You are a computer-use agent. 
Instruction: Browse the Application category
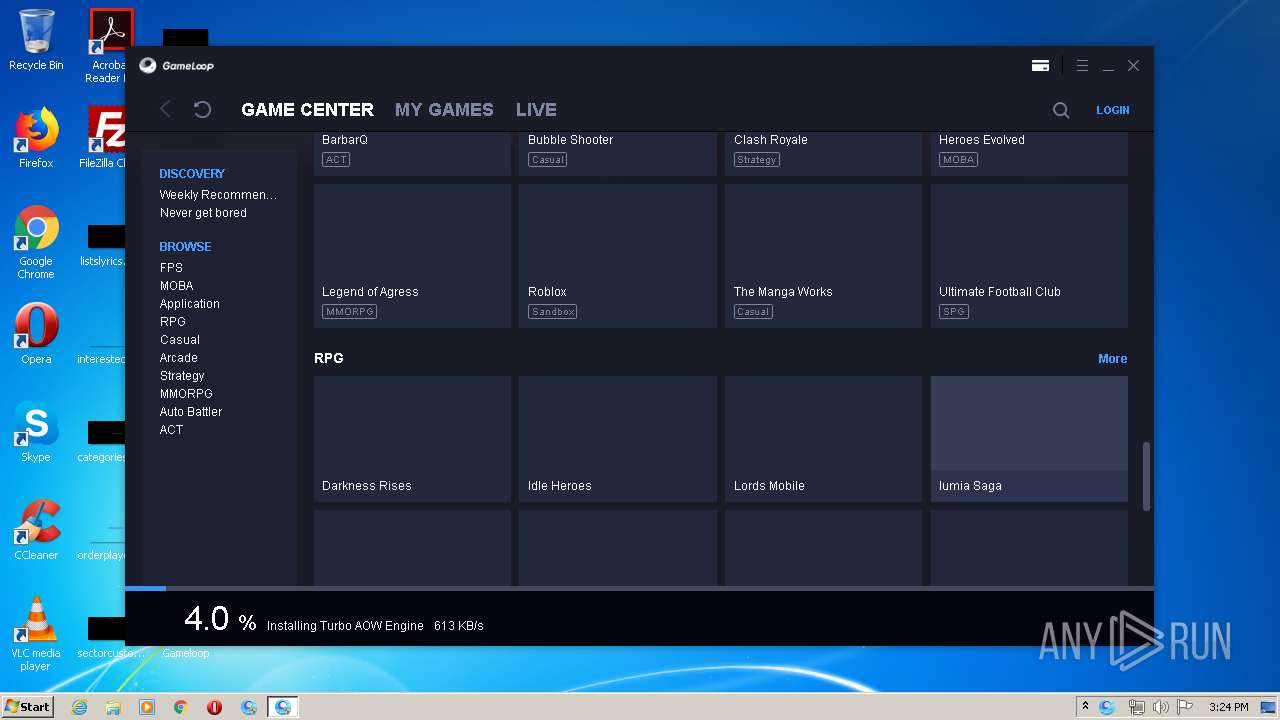(x=190, y=304)
